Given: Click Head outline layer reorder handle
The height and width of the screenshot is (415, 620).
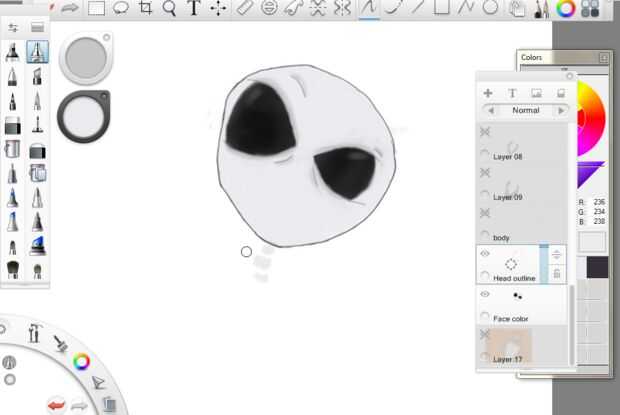Looking at the screenshot, I should 557,255.
